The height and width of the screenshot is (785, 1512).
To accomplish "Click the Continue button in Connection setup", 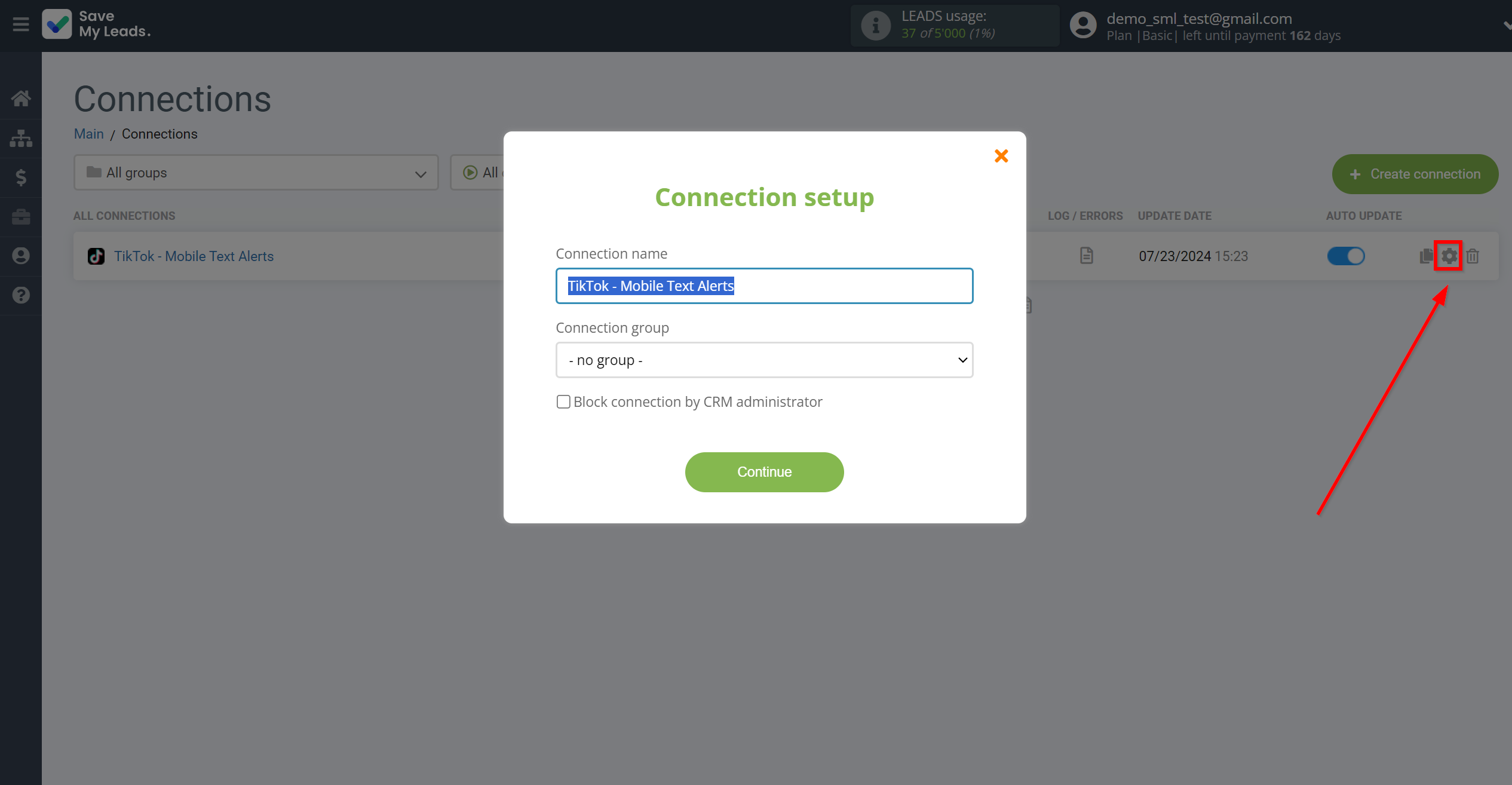I will coord(765,472).
